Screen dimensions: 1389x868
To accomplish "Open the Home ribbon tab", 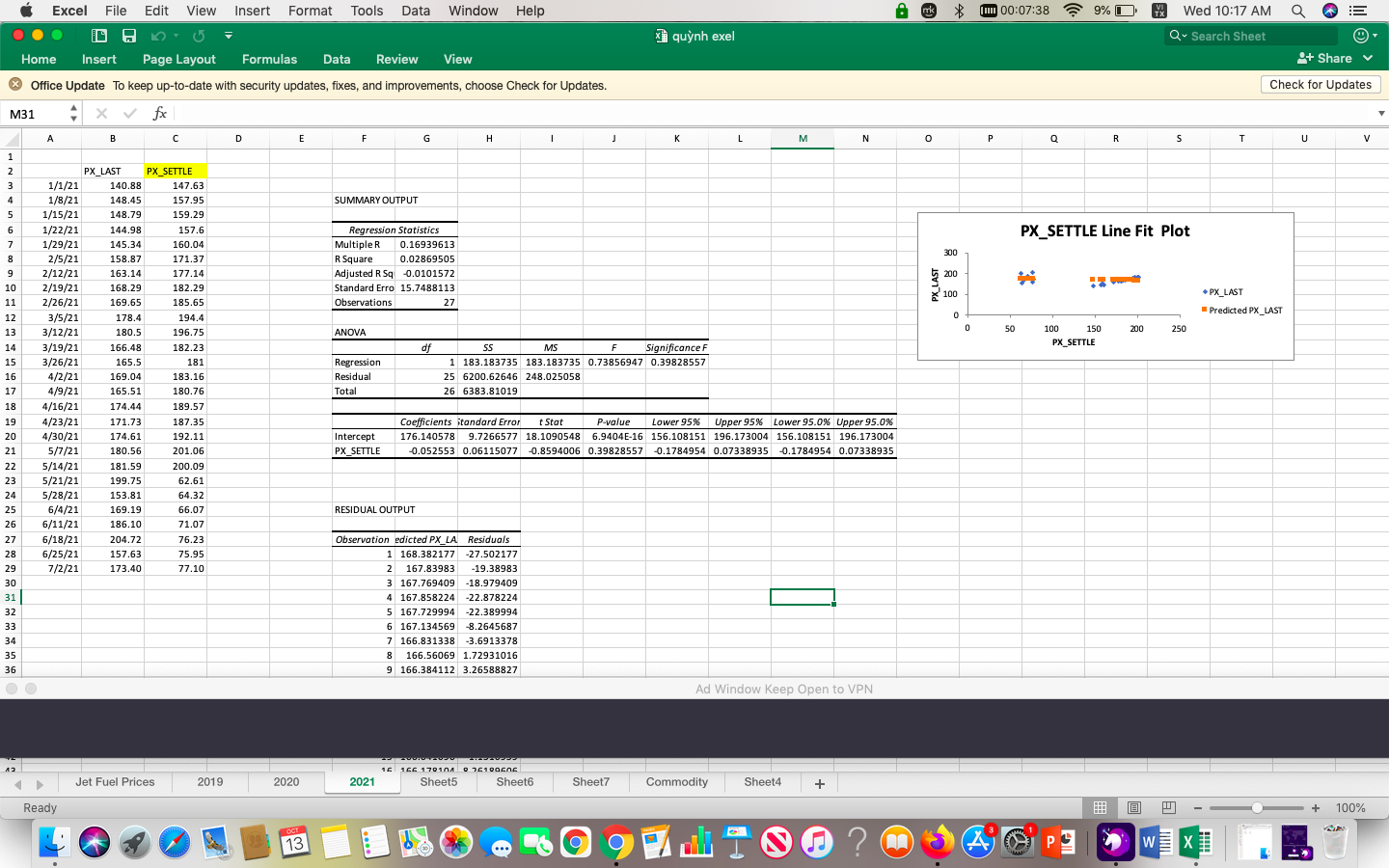I will (x=39, y=59).
